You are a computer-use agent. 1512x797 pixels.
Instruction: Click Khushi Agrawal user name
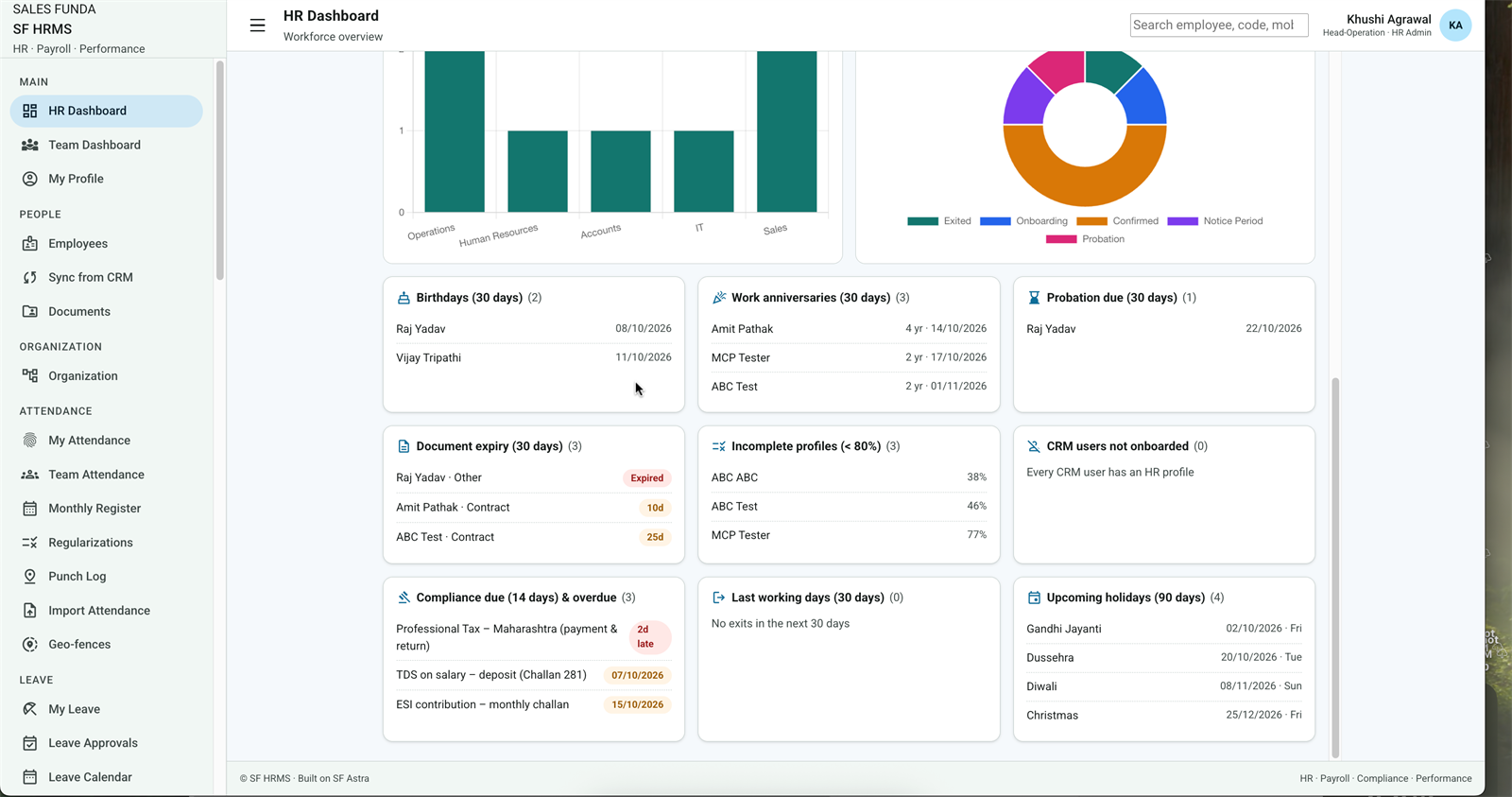coord(1388,19)
